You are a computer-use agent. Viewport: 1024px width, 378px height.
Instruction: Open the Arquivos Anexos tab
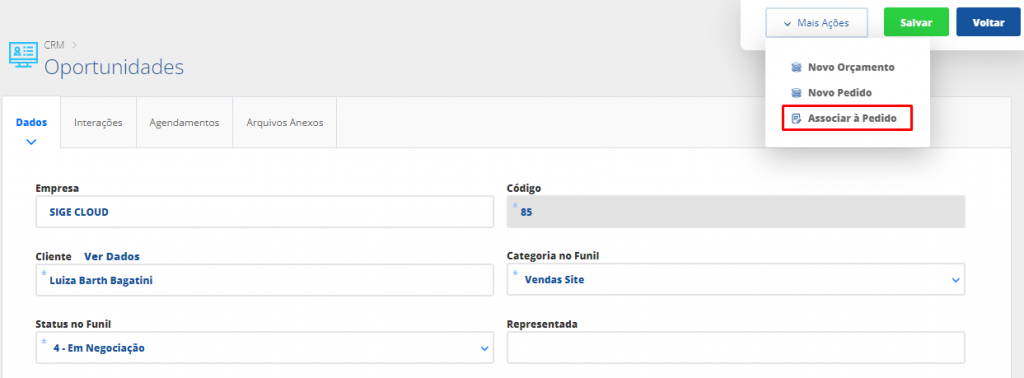(285, 122)
